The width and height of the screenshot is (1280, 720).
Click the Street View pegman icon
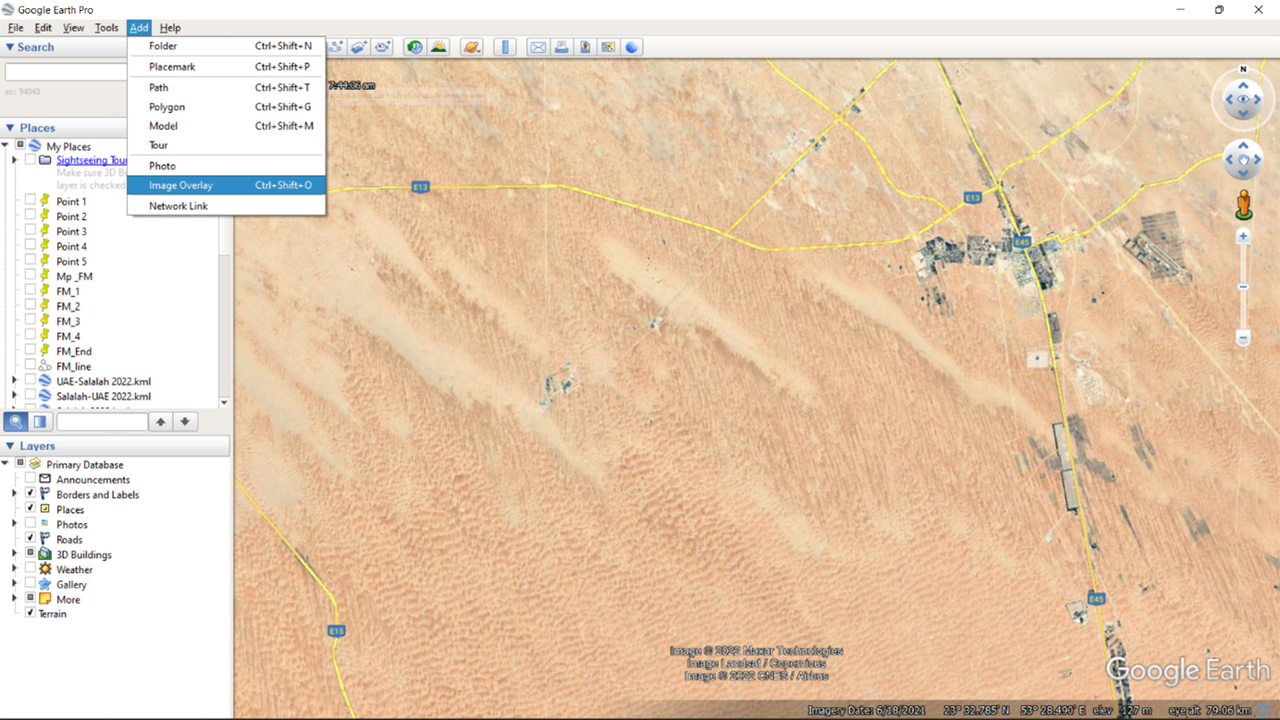pyautogui.click(x=1244, y=203)
